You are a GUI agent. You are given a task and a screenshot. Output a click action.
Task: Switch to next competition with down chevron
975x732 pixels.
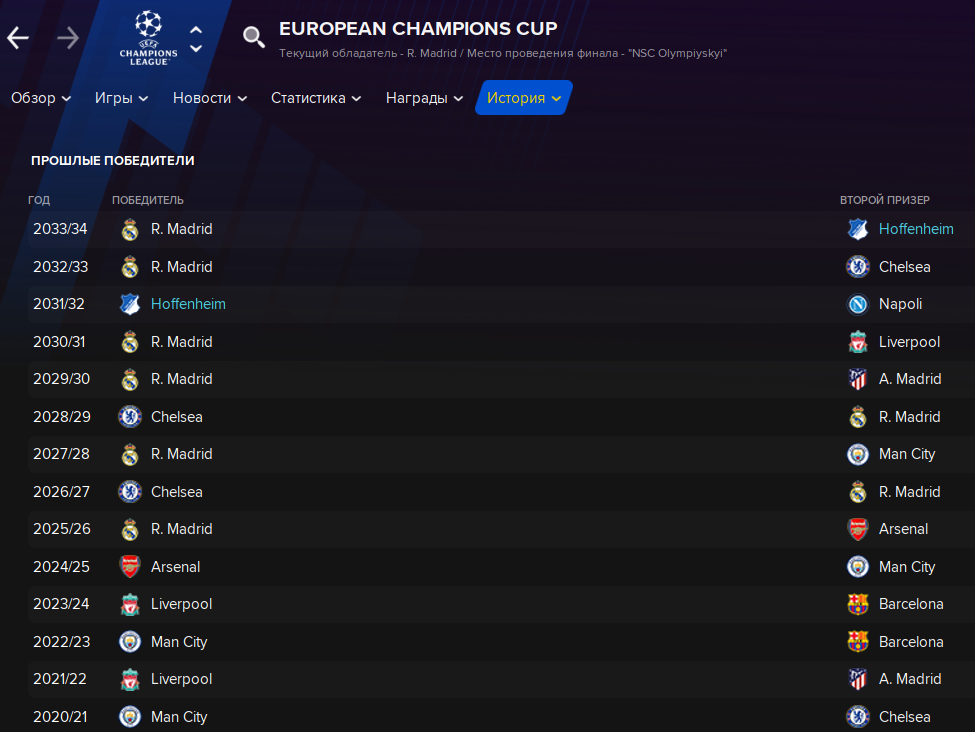[196, 49]
